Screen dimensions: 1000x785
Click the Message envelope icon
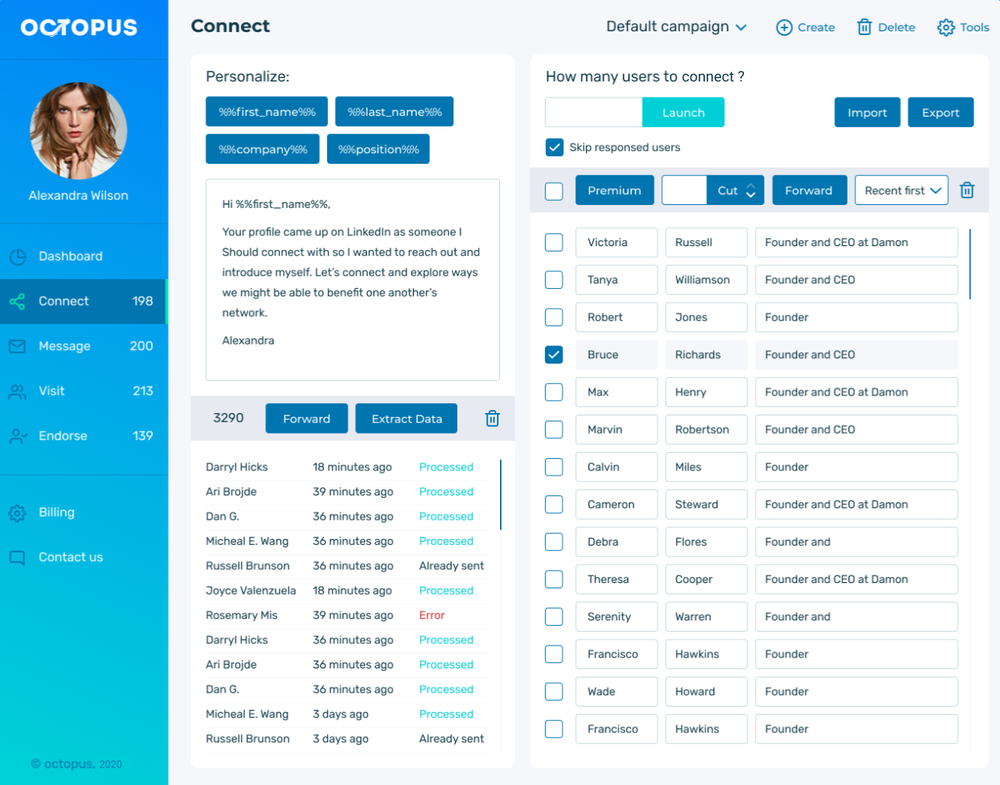[x=18, y=346]
